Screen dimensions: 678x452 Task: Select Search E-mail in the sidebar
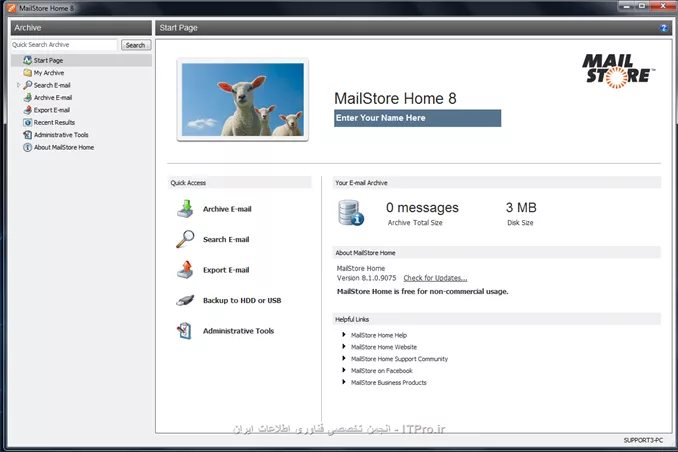pos(52,85)
